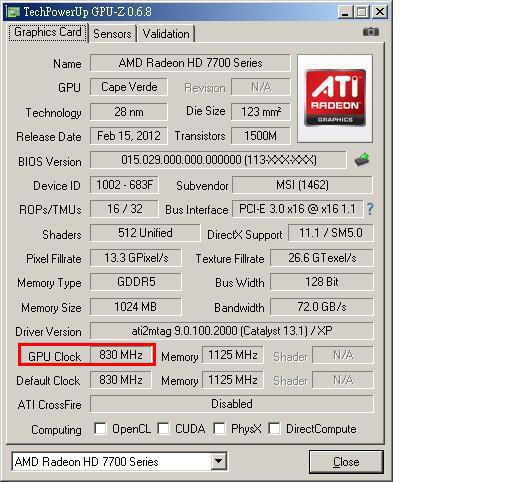The height and width of the screenshot is (482, 512).
Task: Click the ATI Radeon Graphics logo
Action: pyautogui.click(x=335, y=99)
